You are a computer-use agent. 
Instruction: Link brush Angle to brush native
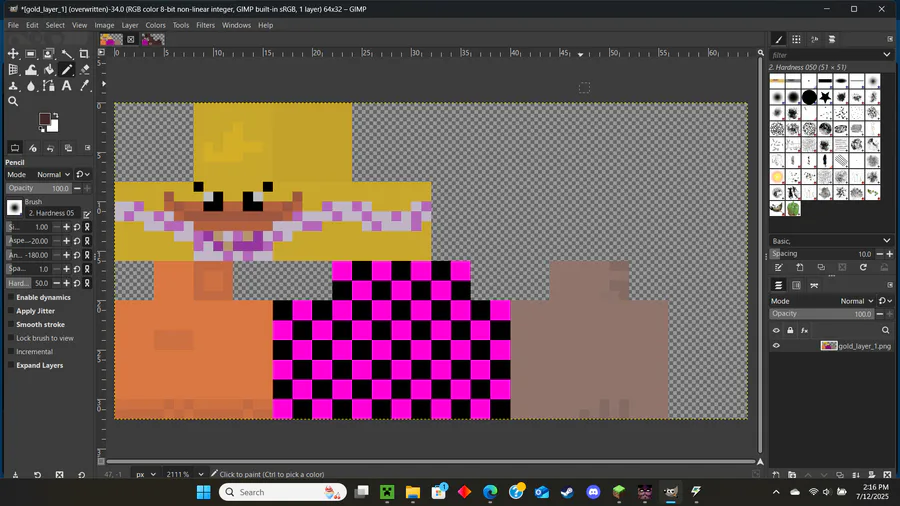pos(87,255)
